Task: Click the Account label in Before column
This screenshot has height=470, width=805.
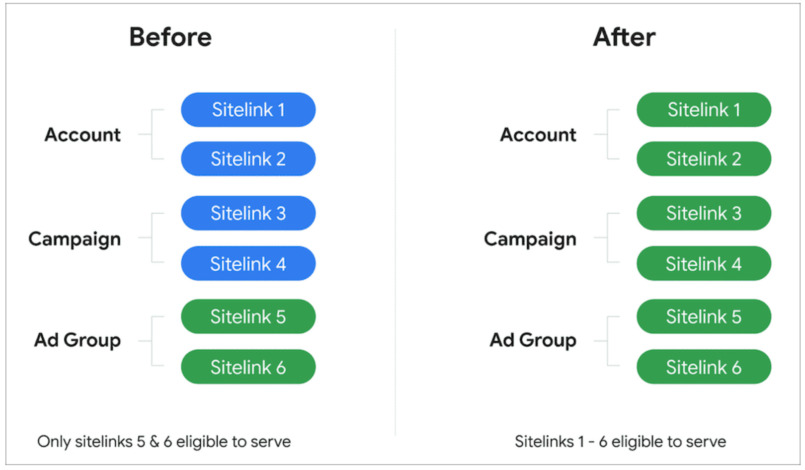Action: click(83, 135)
